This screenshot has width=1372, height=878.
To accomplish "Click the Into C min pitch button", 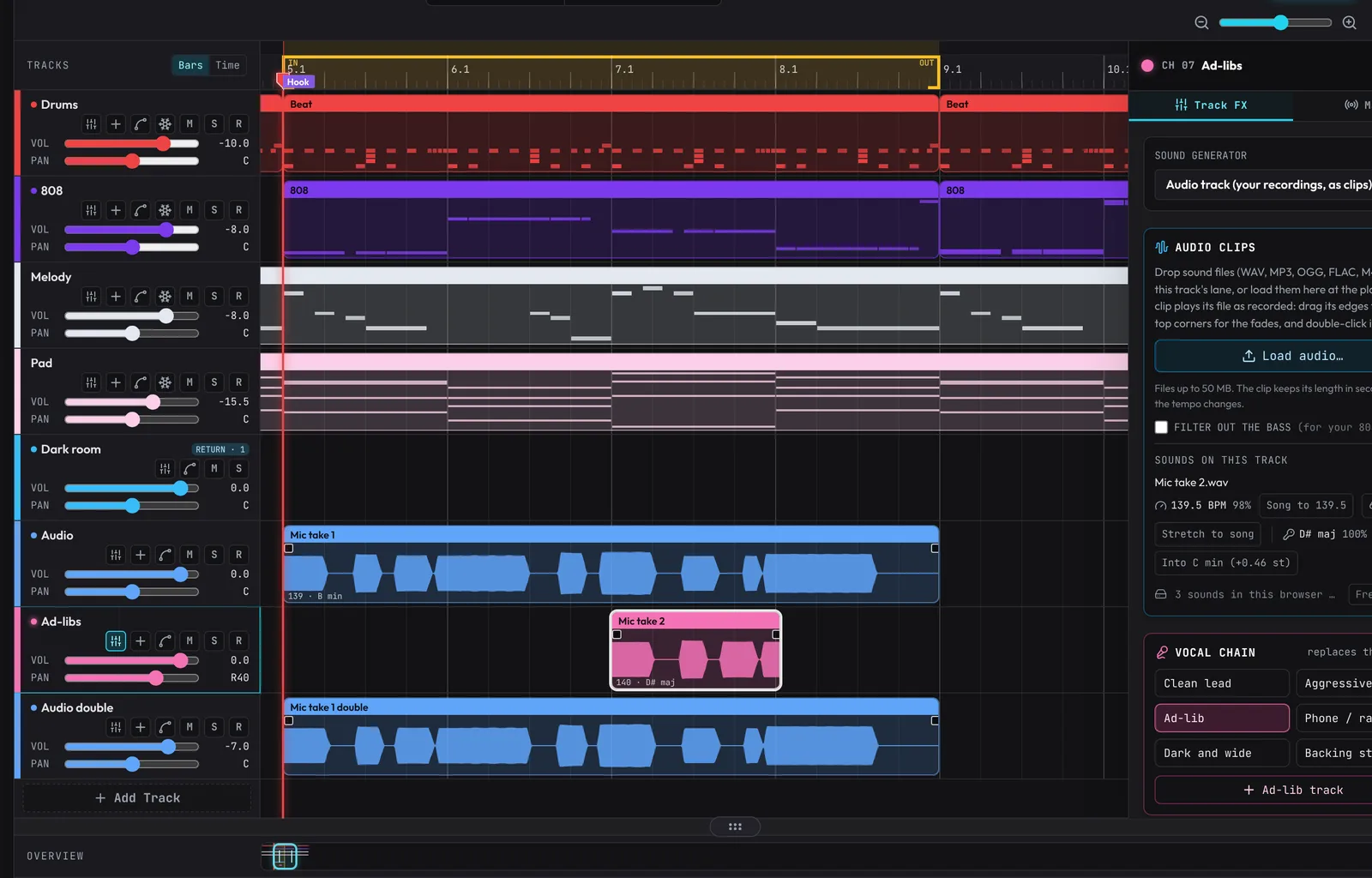I will point(1226,563).
